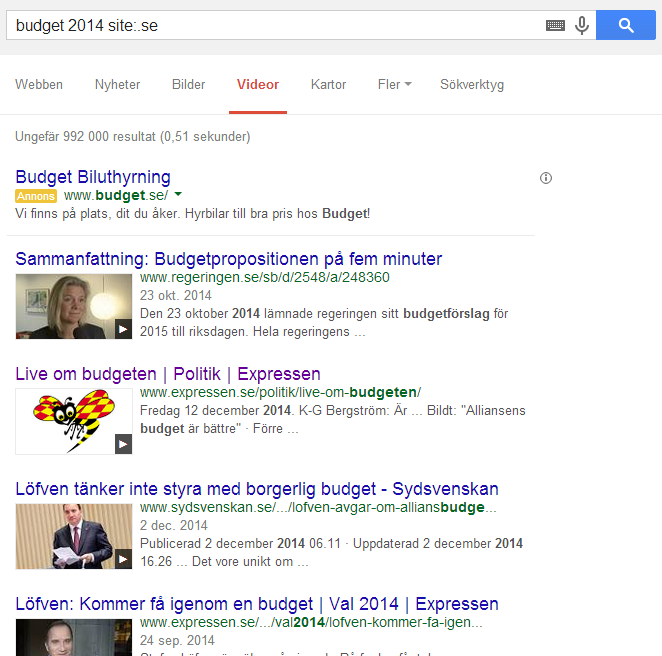Click the 'Ungefär 992 000 resultat' stats text
This screenshot has height=656, width=662.
[133, 137]
